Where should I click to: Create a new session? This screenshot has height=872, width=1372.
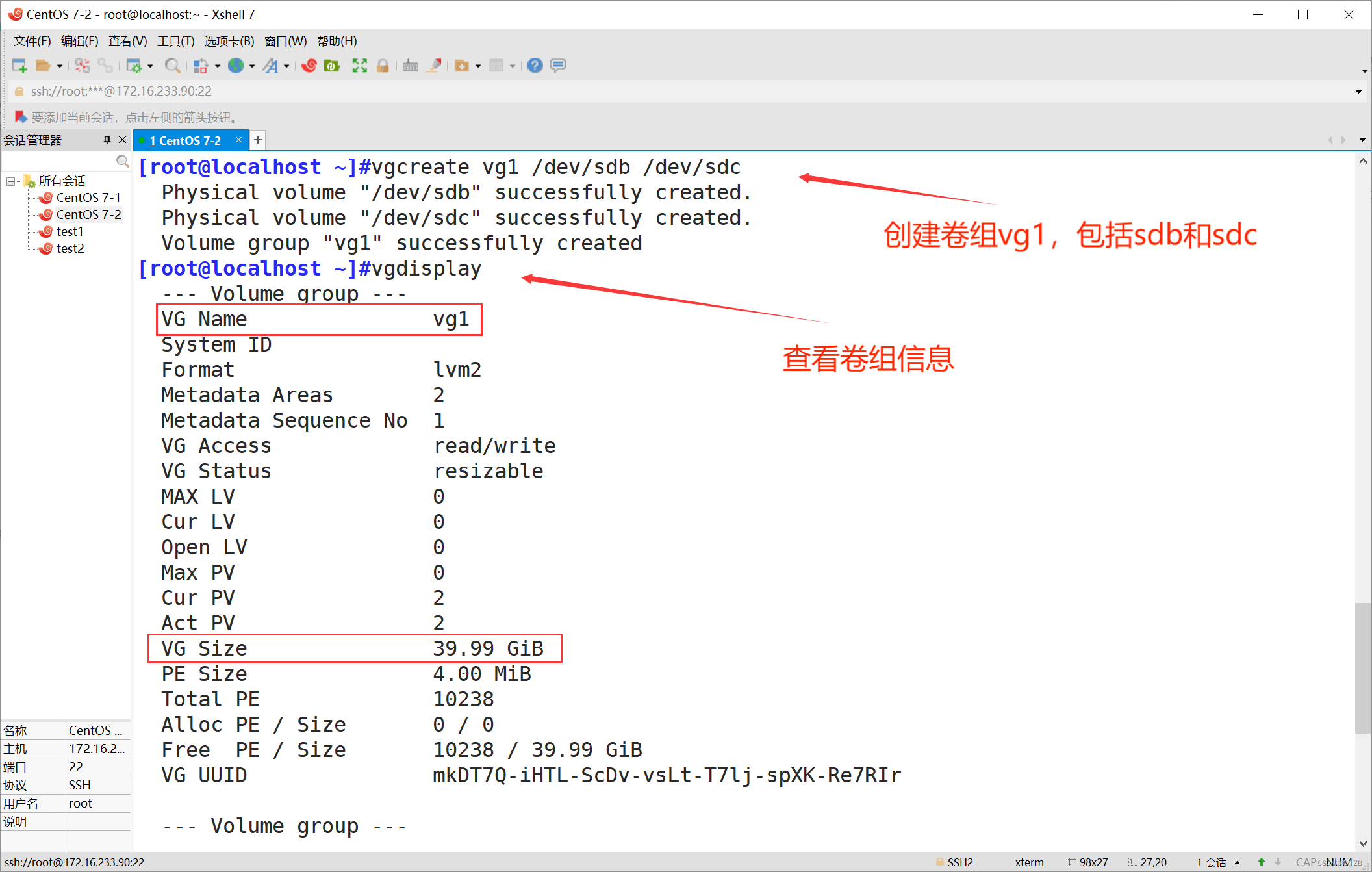pos(19,66)
